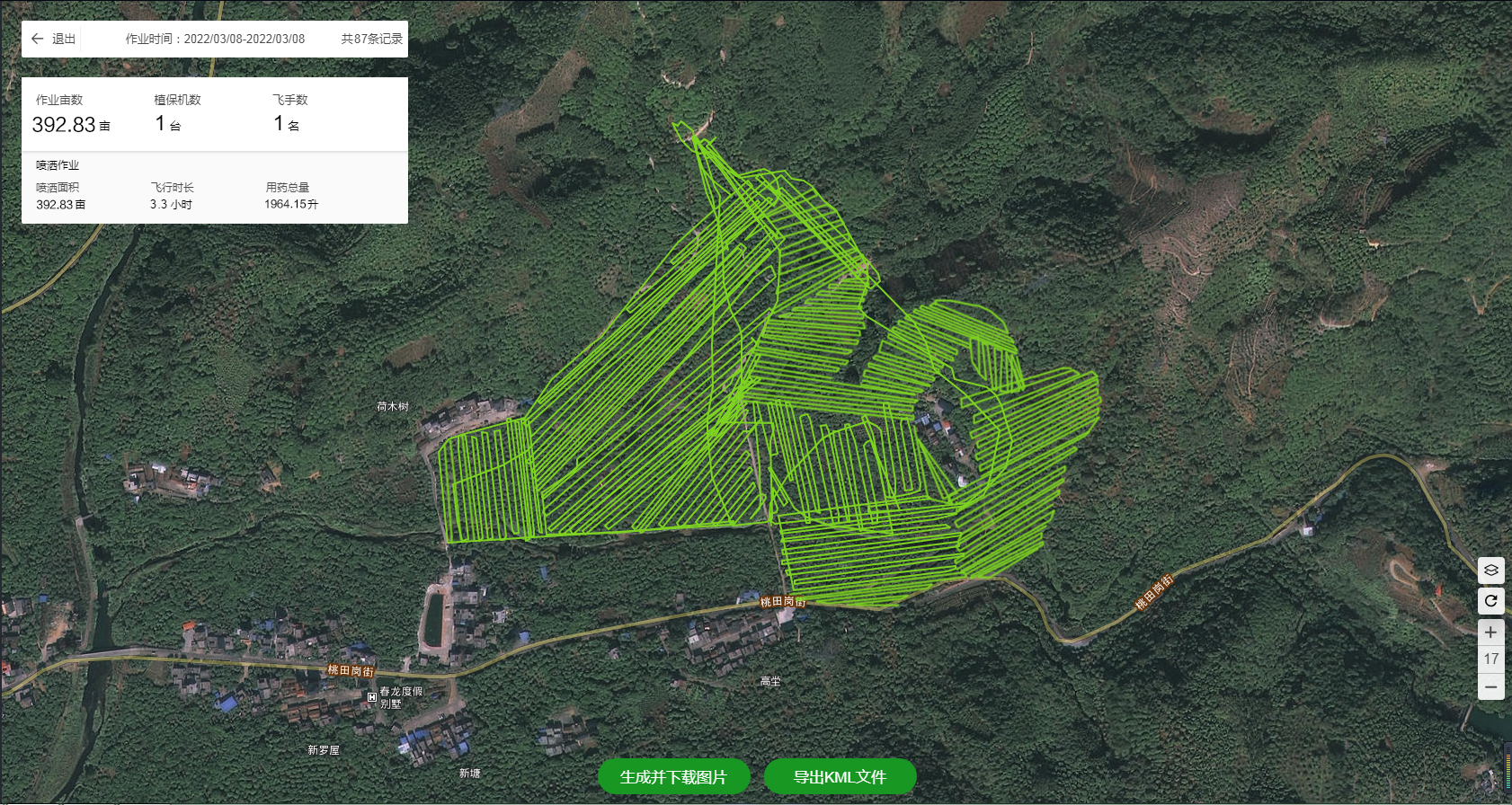The image size is (1512, 805).
Task: Click the refresh map icon
Action: (1490, 601)
